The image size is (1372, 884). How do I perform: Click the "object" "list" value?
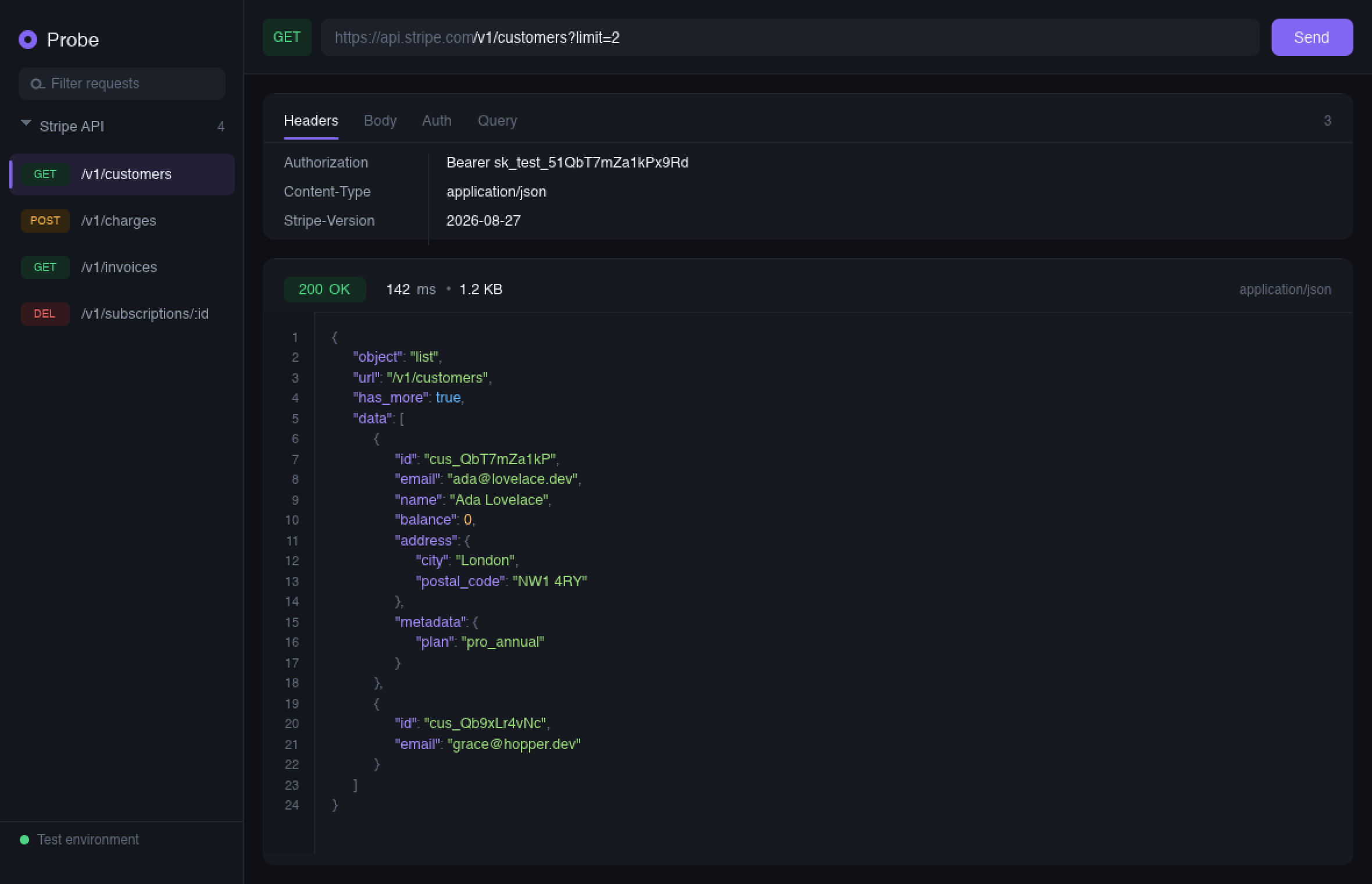[424, 357]
